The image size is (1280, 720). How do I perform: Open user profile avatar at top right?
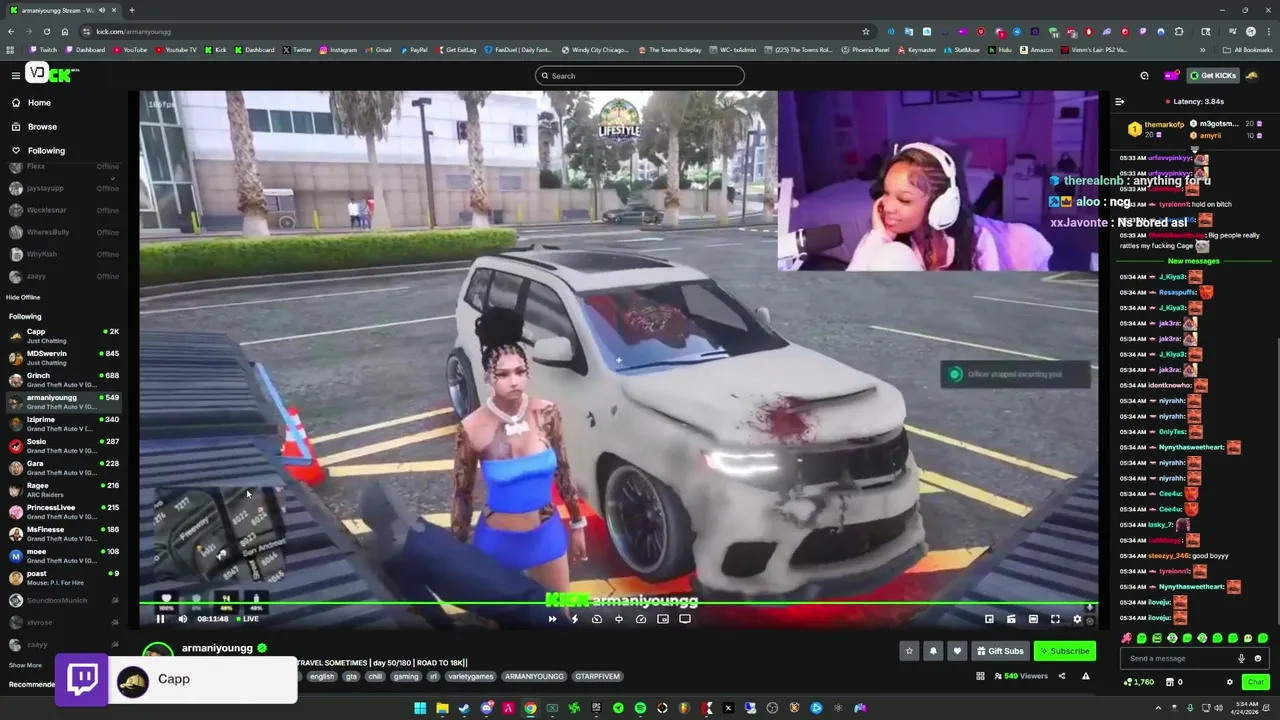point(1252,76)
